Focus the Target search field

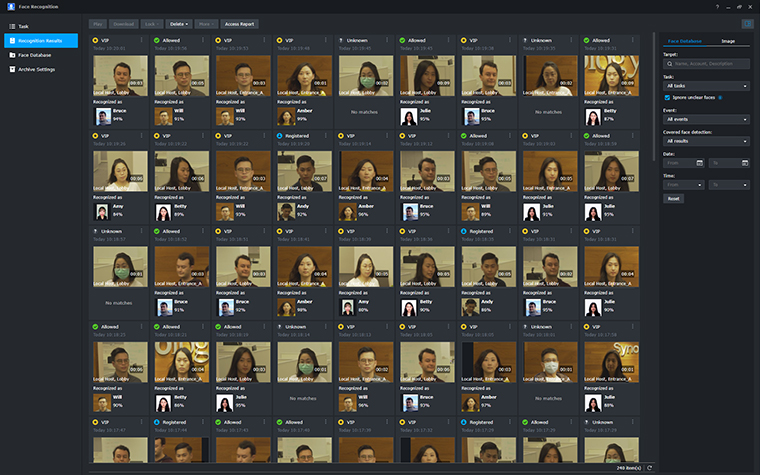tap(706, 63)
